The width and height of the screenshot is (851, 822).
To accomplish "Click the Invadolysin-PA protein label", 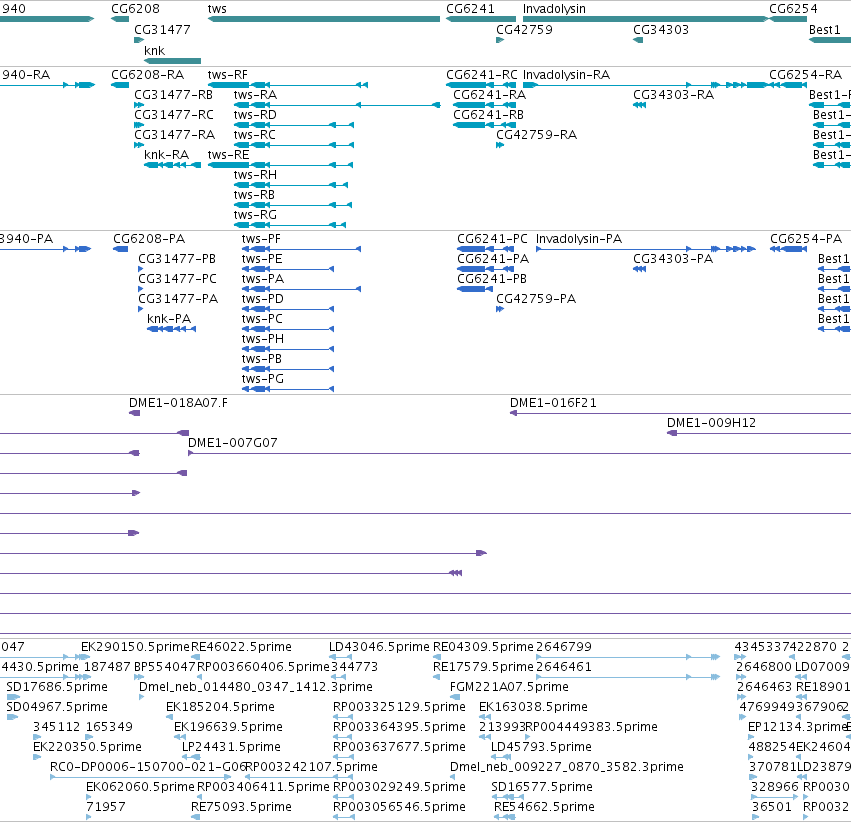I will 579,239.
